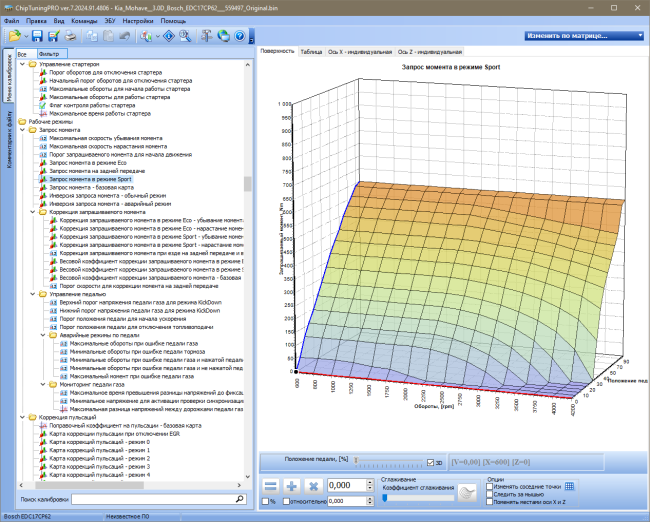The width and height of the screenshot is (650, 522).
Task: Click icon of 'Инверсия запроса момента - аварийный режим'
Action: coord(43,204)
